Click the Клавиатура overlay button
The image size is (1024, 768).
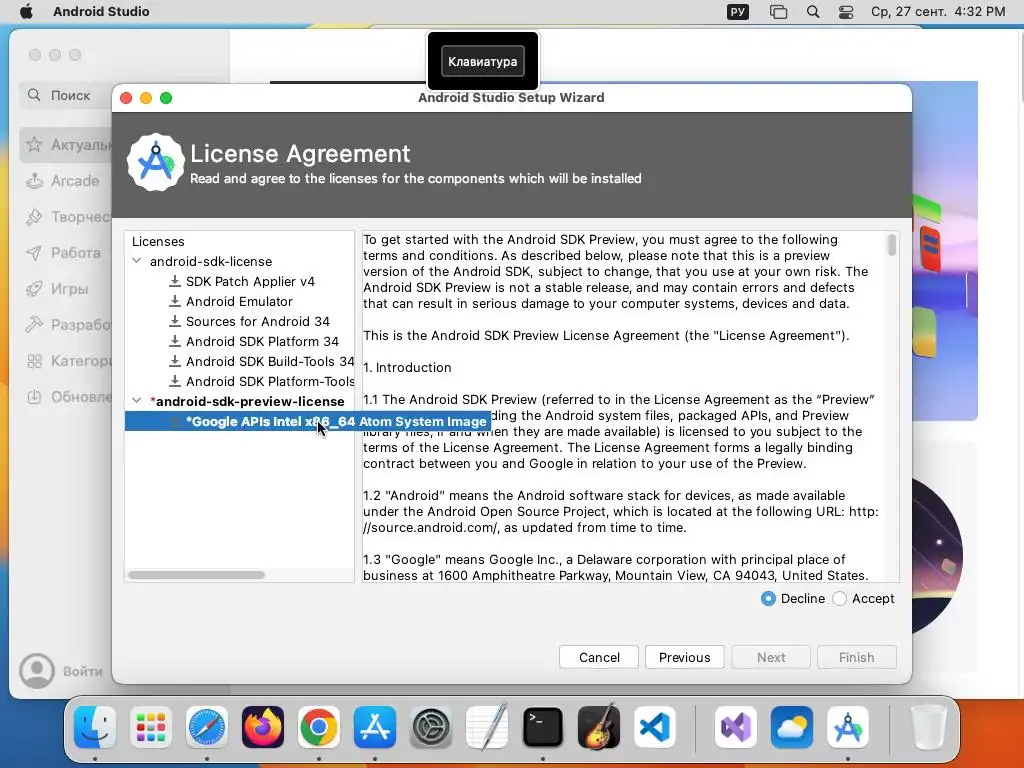click(483, 61)
